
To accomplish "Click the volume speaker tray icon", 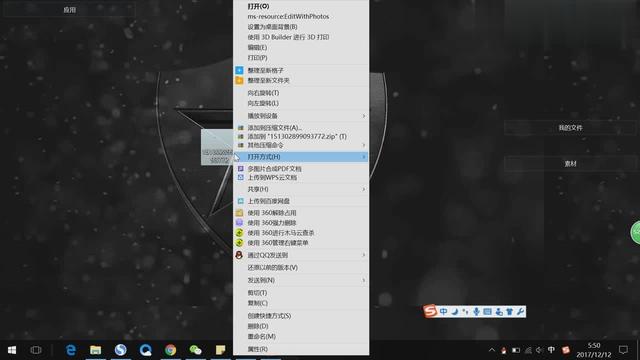I will click(x=540, y=350).
